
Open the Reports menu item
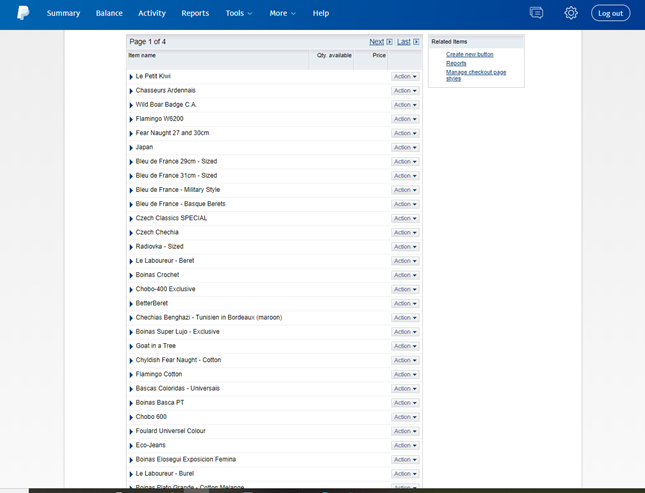tap(195, 13)
